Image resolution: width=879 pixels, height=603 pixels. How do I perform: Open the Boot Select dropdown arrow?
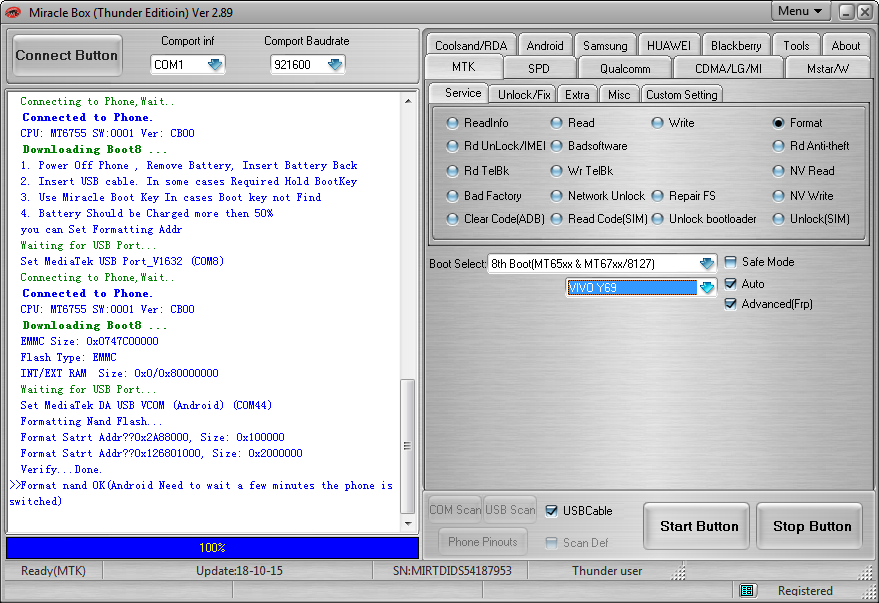[706, 263]
